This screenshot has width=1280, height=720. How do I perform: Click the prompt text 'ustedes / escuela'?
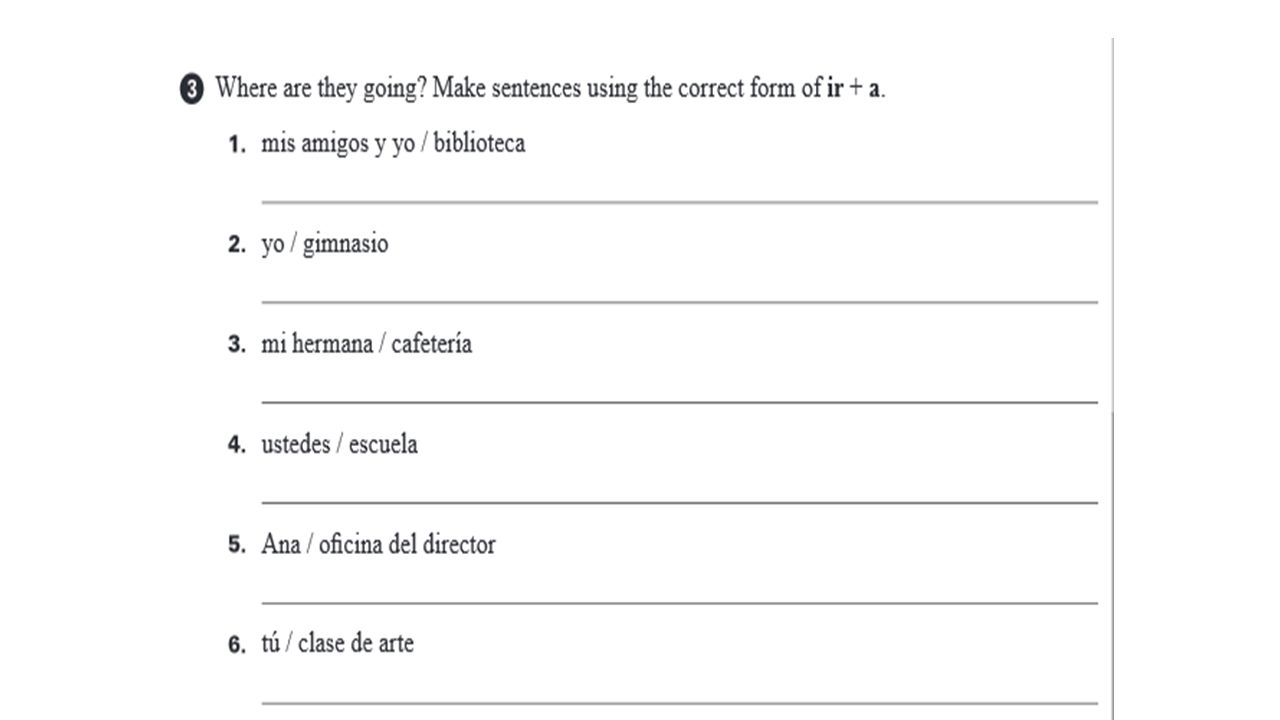click(339, 444)
